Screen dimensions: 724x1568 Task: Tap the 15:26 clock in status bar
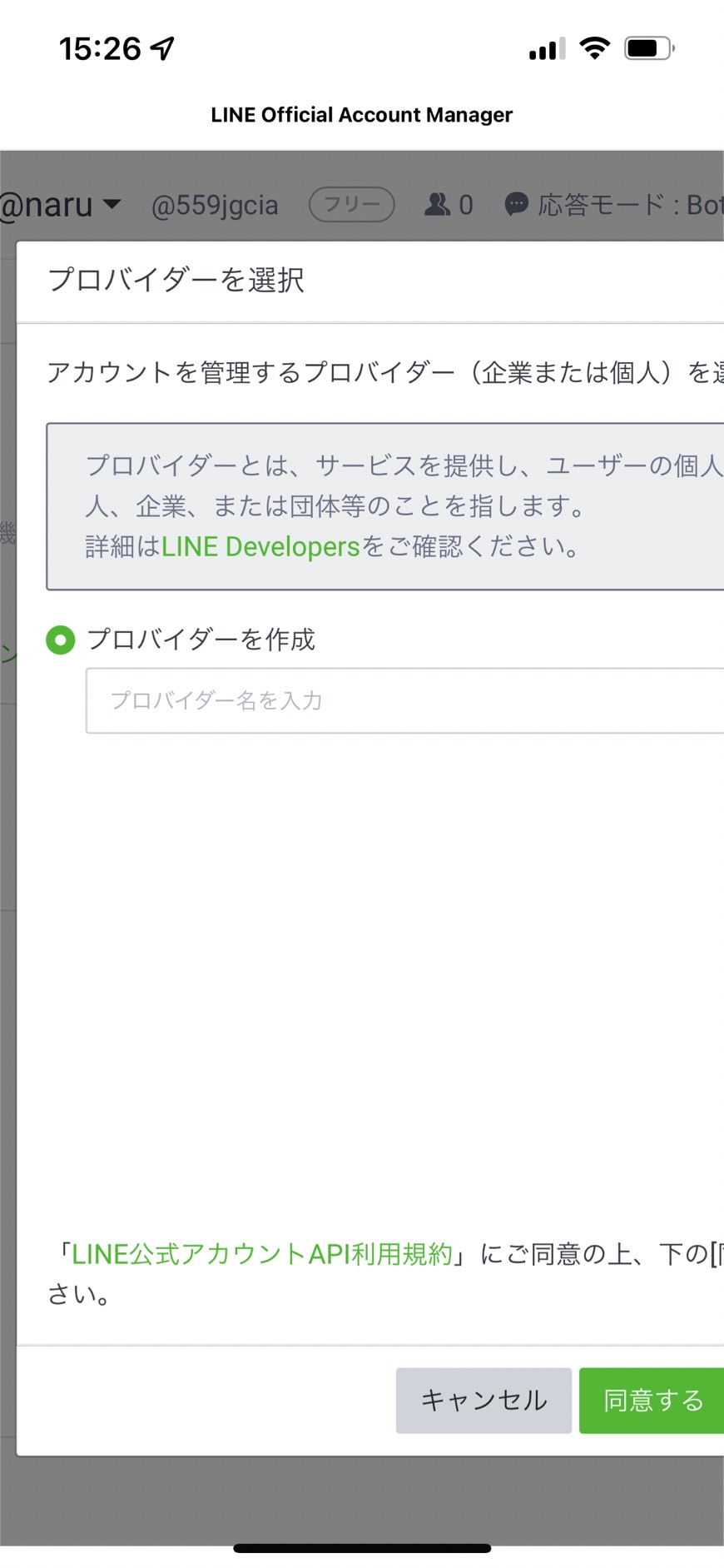tap(100, 49)
